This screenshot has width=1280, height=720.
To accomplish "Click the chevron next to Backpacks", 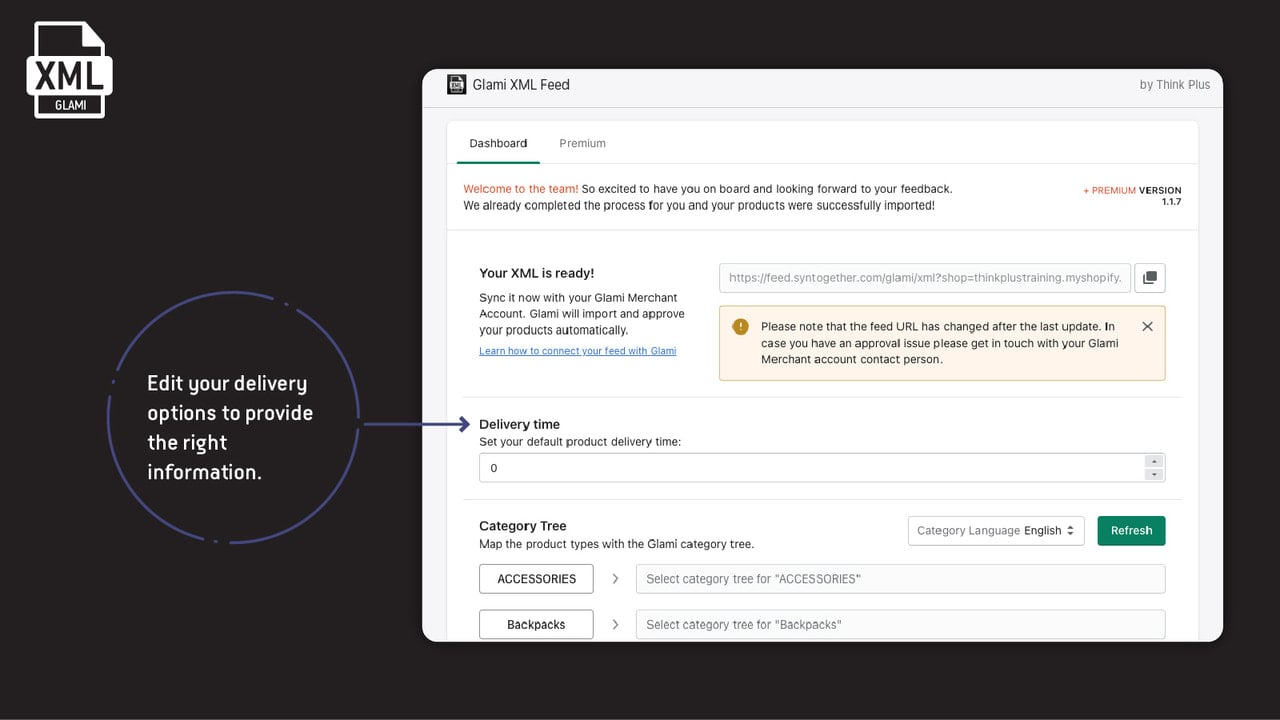I will (615, 625).
